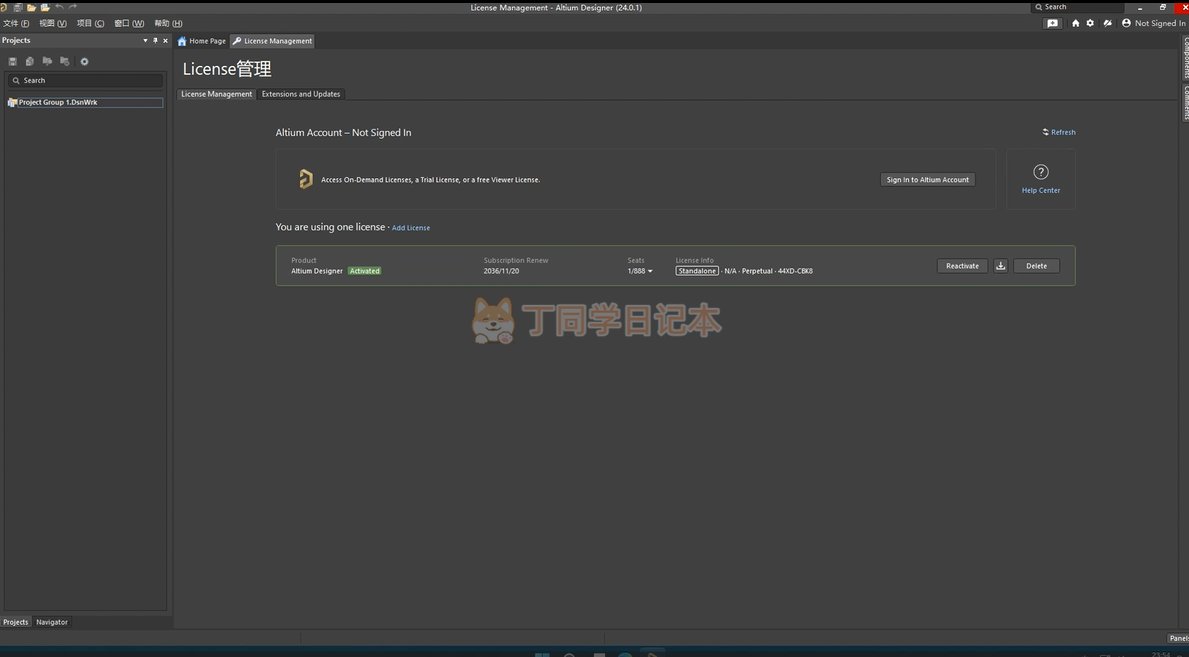Open the 文件 (F) menu
The width and height of the screenshot is (1189, 657).
[x=16, y=24]
